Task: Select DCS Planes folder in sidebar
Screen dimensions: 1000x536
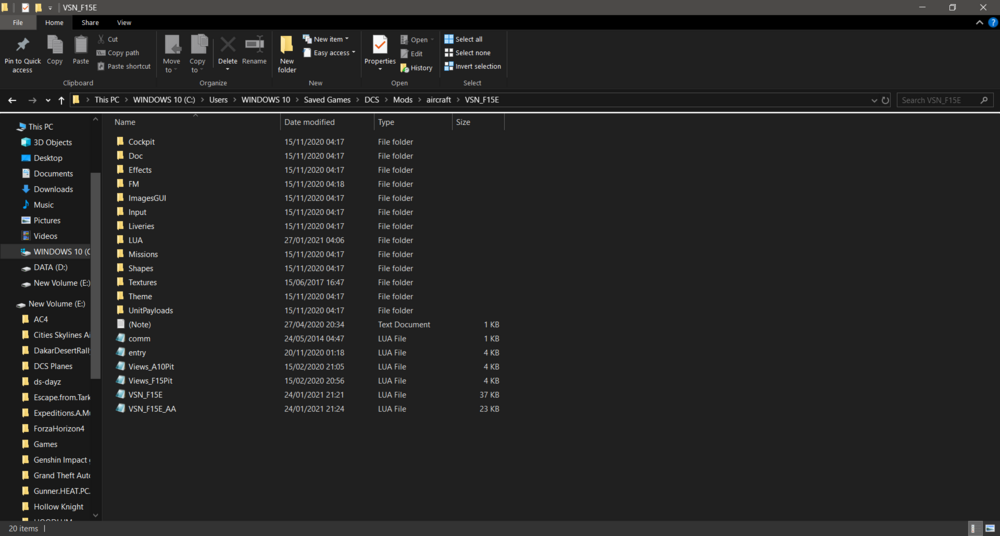Action: coord(52,366)
